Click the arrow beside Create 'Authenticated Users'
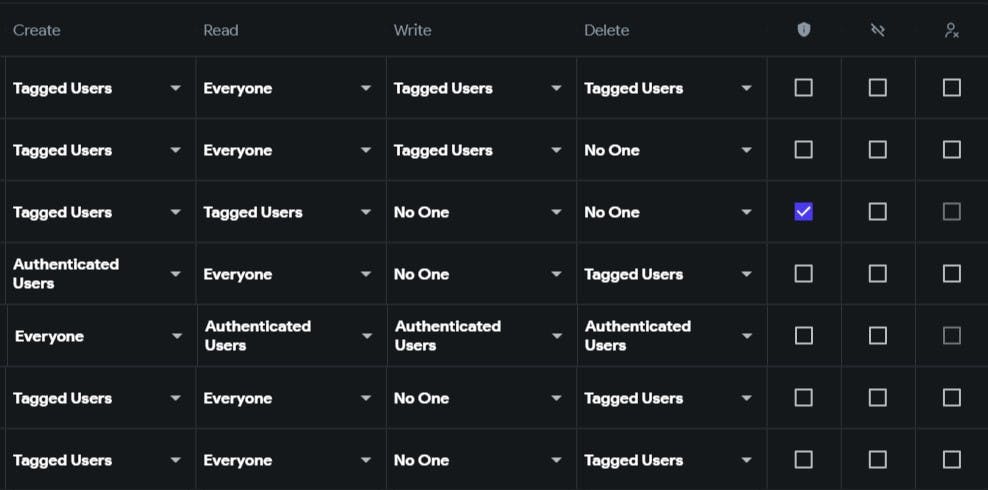Image resolution: width=988 pixels, height=490 pixels. [176, 274]
